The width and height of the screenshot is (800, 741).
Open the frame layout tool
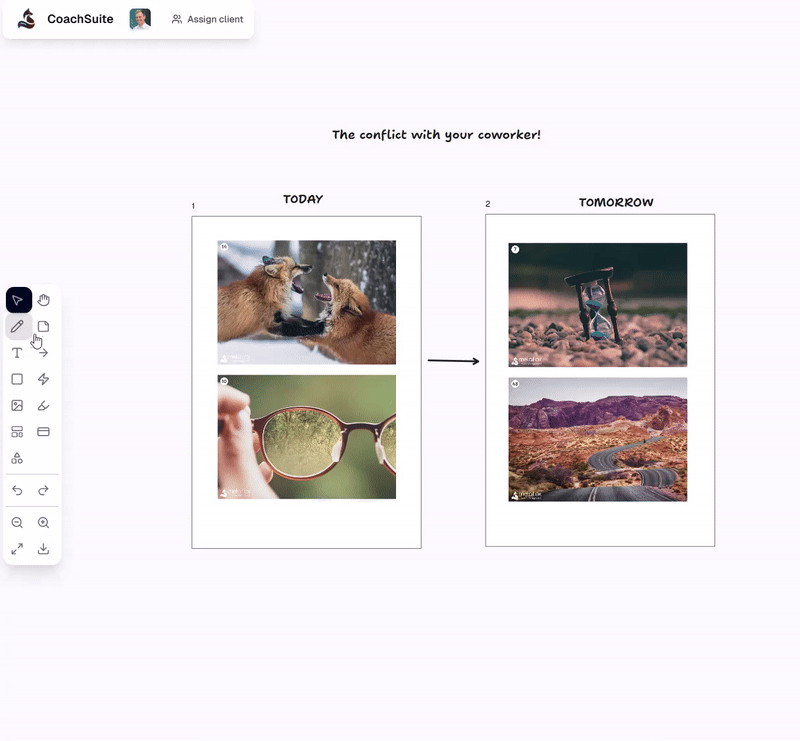[17, 431]
